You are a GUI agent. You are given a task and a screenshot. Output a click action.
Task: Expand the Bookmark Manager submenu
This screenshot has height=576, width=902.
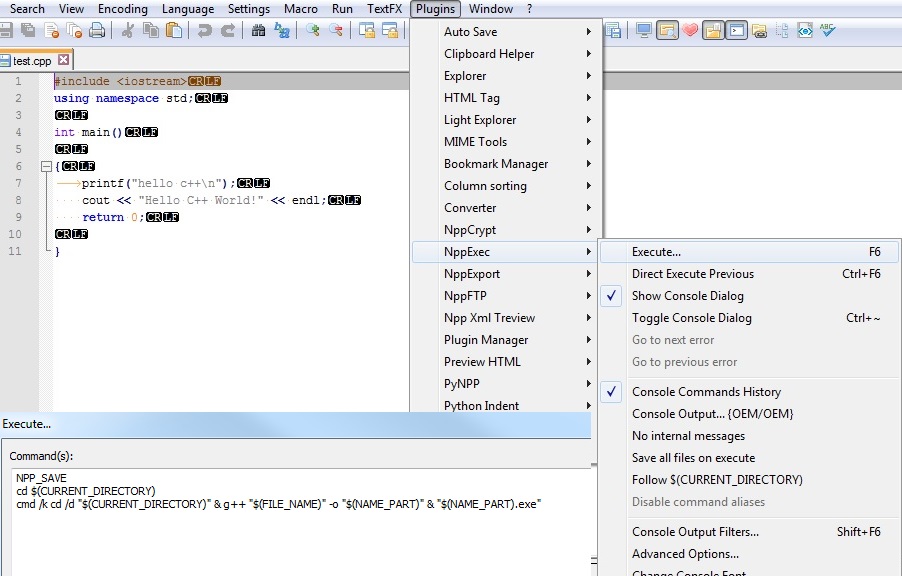506,164
